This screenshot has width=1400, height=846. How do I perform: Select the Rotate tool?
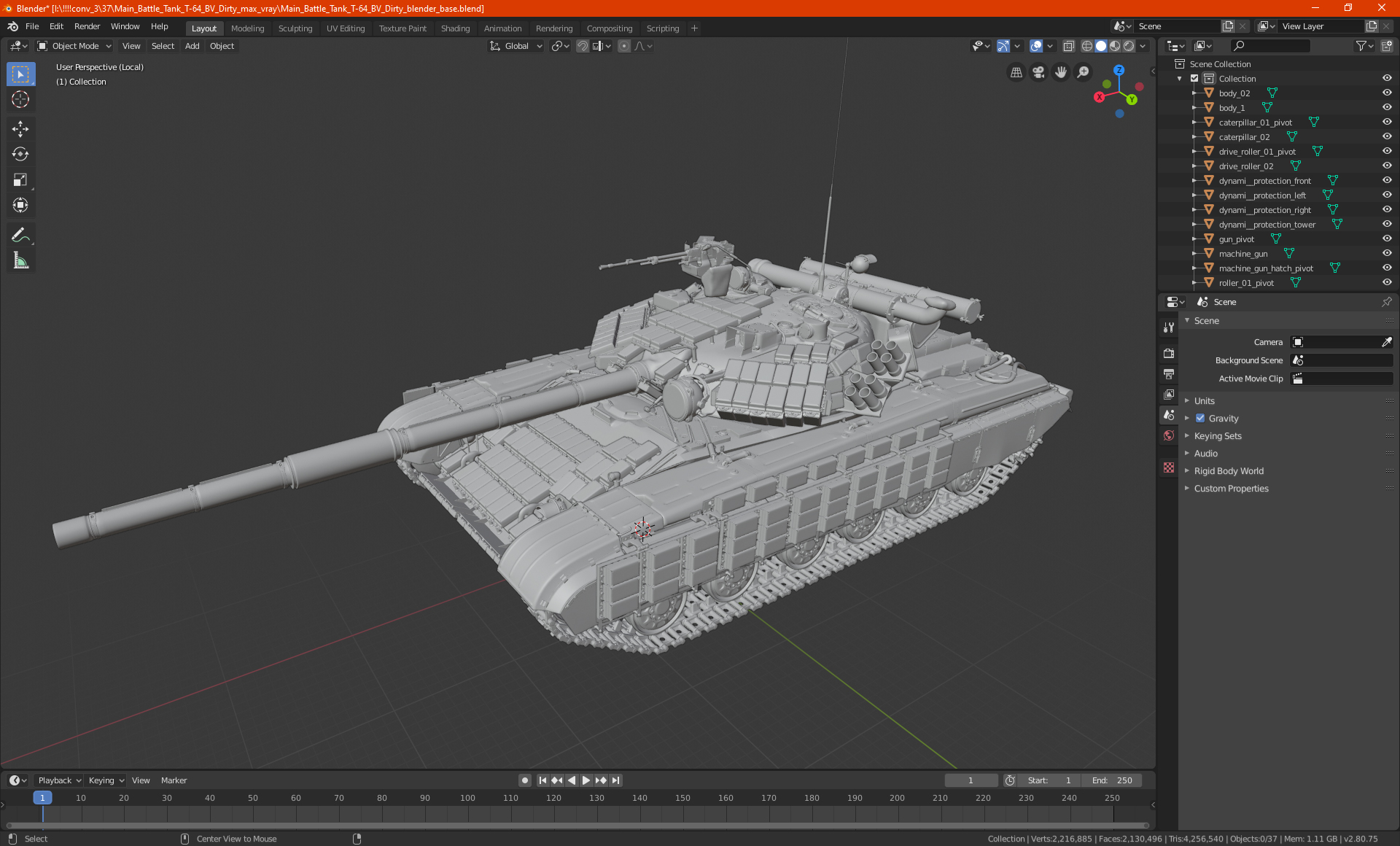click(x=20, y=154)
